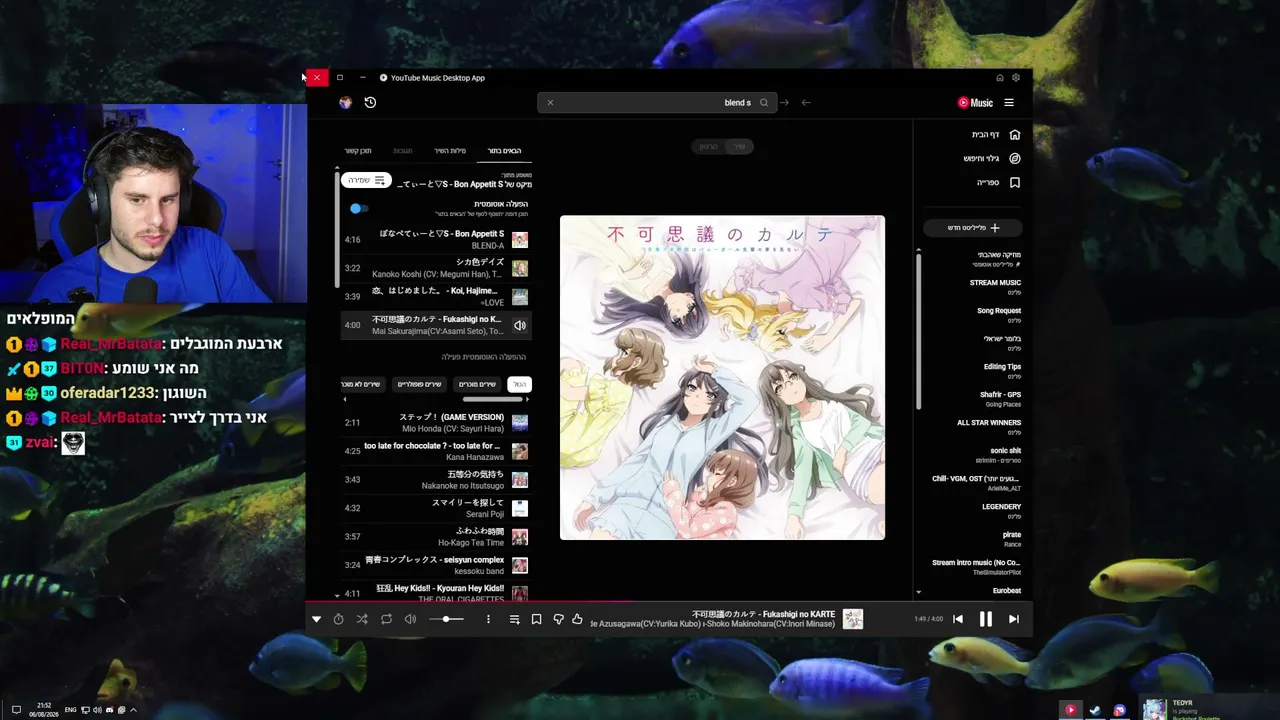The image size is (1280, 720).
Task: Skip to the previous track
Action: click(958, 619)
